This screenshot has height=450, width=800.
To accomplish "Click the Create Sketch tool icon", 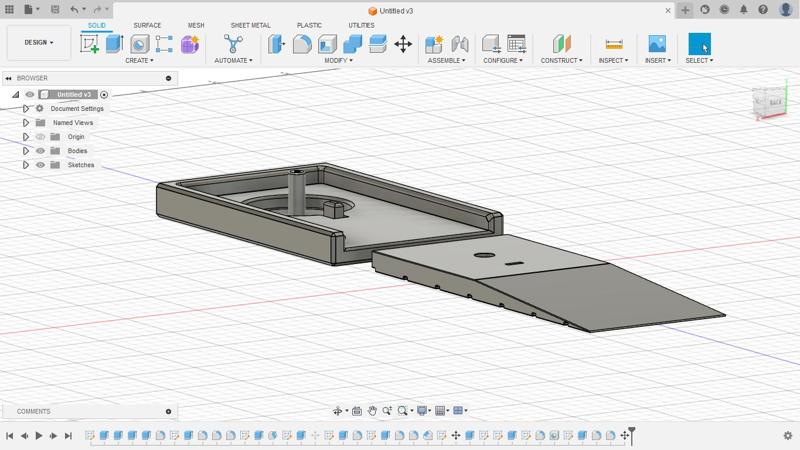I will [90, 44].
